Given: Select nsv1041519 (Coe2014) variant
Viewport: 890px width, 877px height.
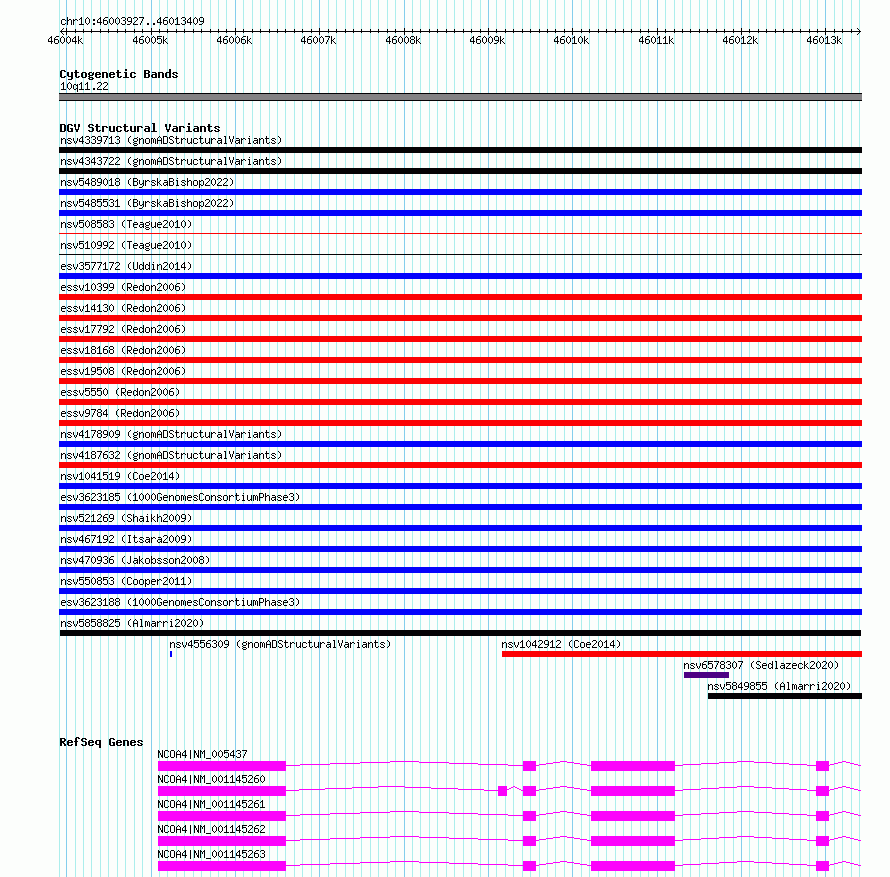Looking at the screenshot, I should [x=120, y=476].
